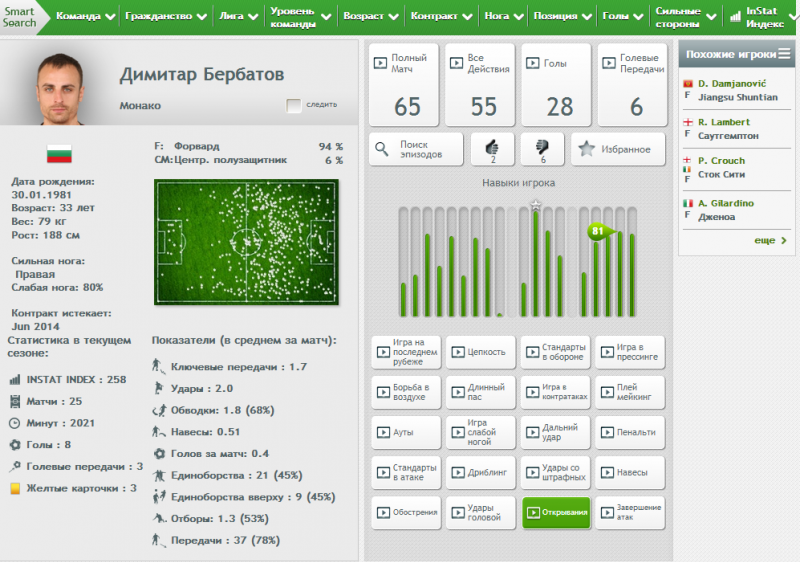Switch to the Smart Search tab

tap(19, 17)
